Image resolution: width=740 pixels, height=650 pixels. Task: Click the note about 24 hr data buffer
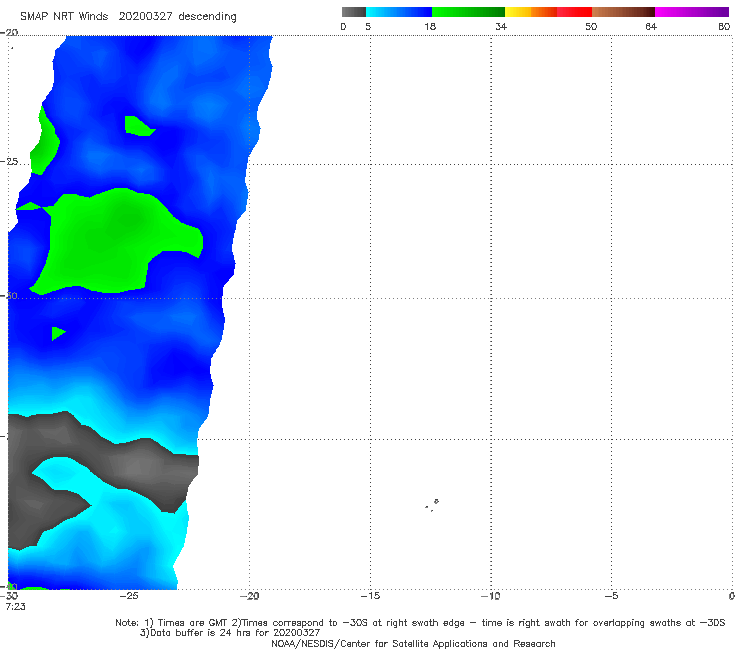pos(230,633)
